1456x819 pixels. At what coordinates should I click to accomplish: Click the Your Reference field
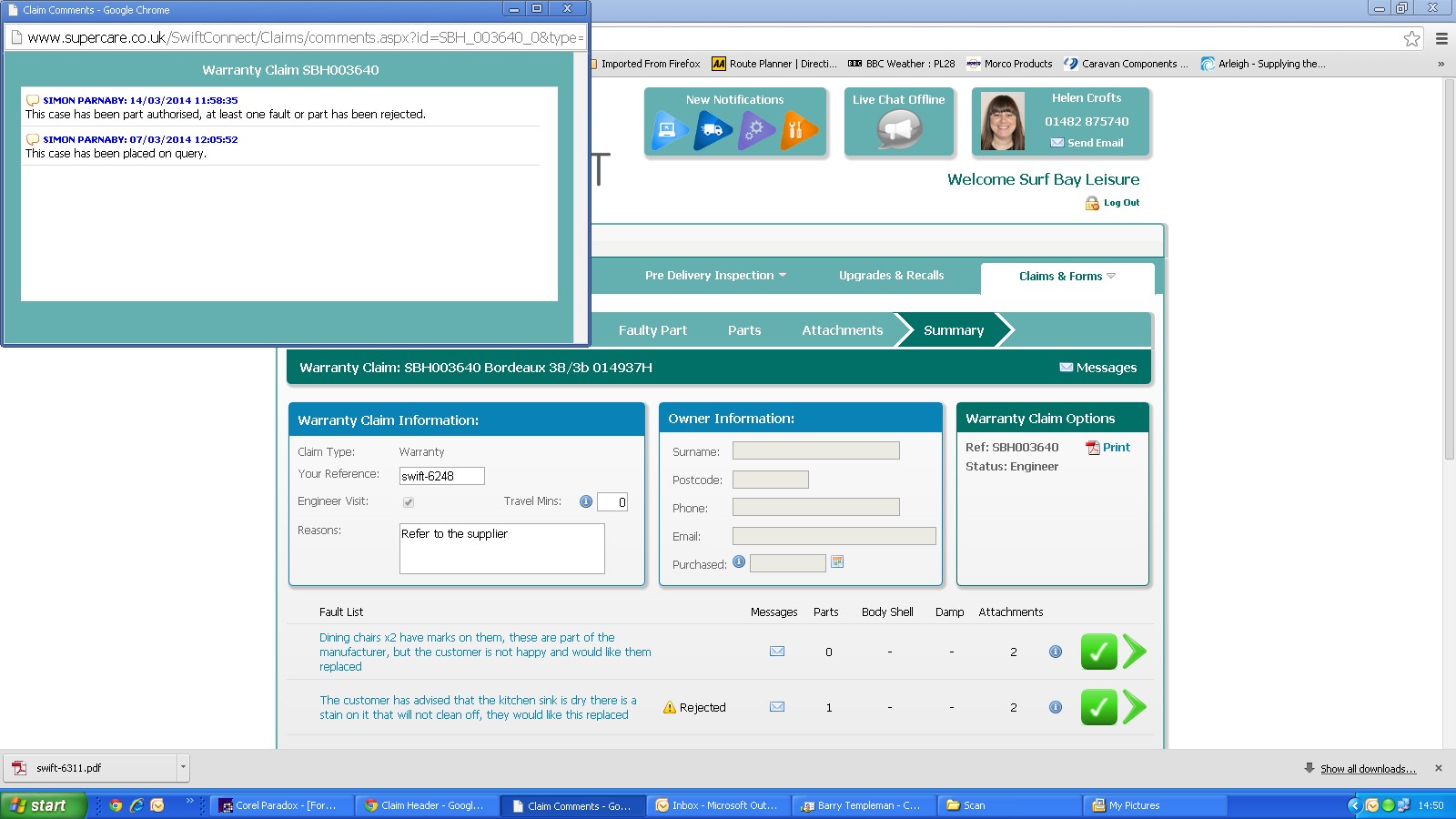tap(442, 476)
